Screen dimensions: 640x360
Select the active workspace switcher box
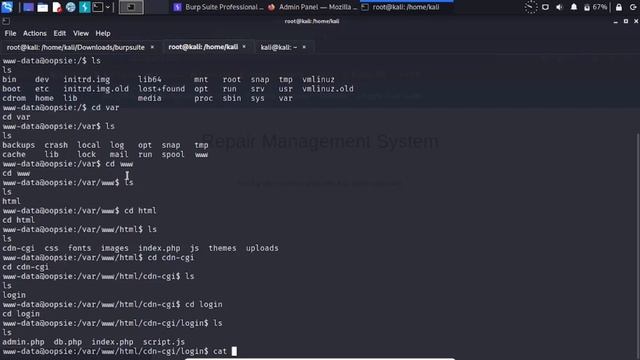click(x=131, y=7)
